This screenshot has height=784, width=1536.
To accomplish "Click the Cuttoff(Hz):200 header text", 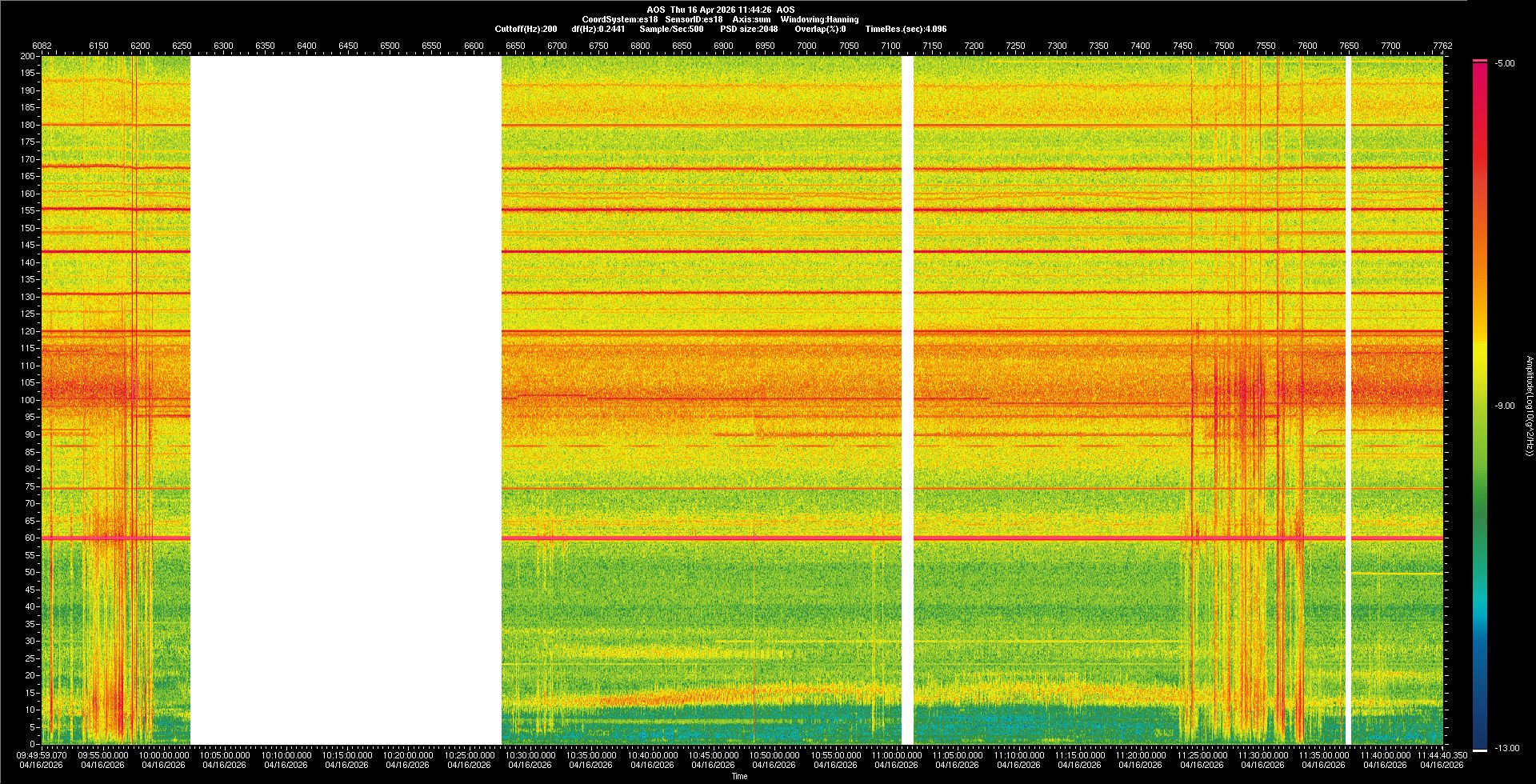I will (526, 29).
